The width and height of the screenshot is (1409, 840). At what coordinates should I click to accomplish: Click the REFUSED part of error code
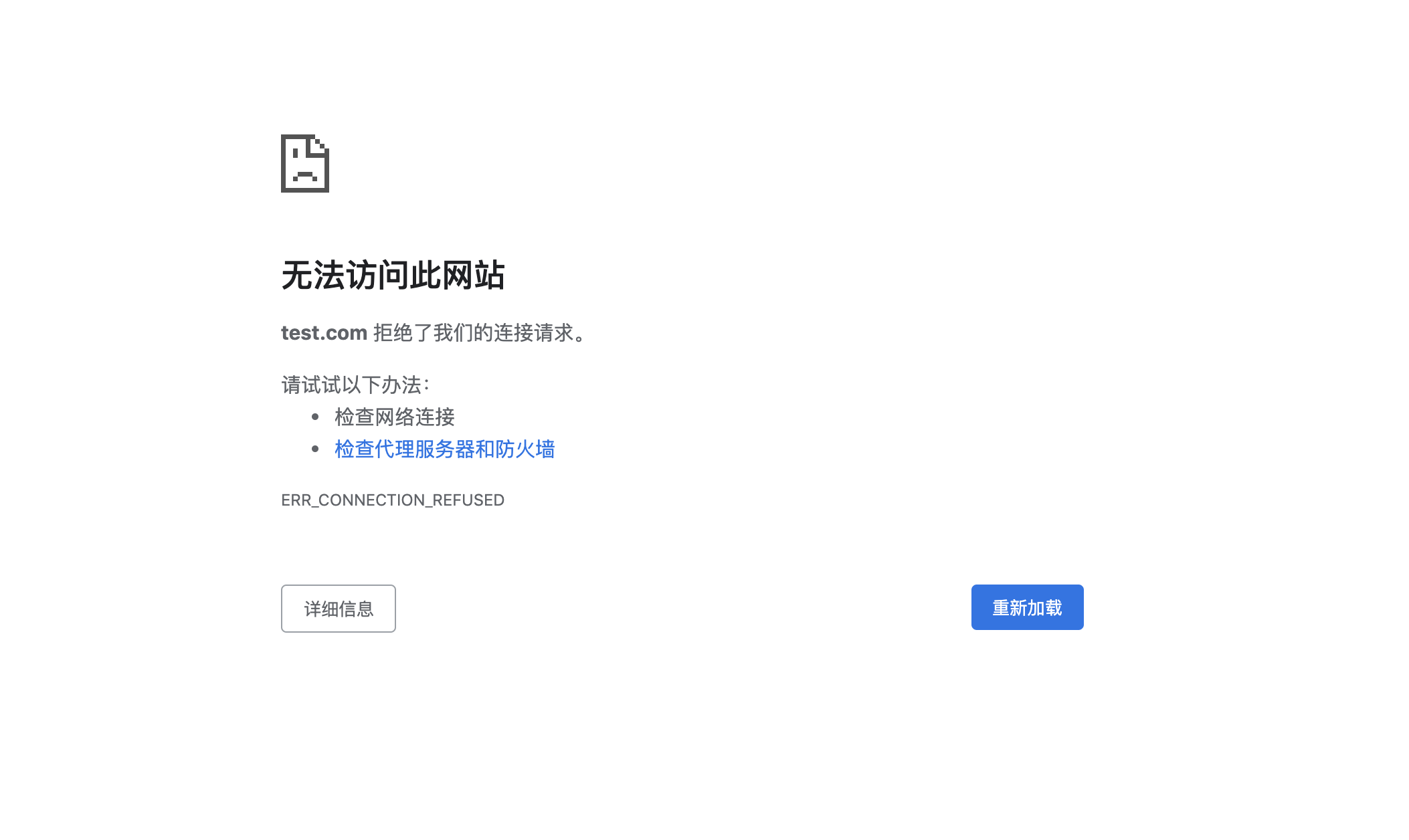468,500
